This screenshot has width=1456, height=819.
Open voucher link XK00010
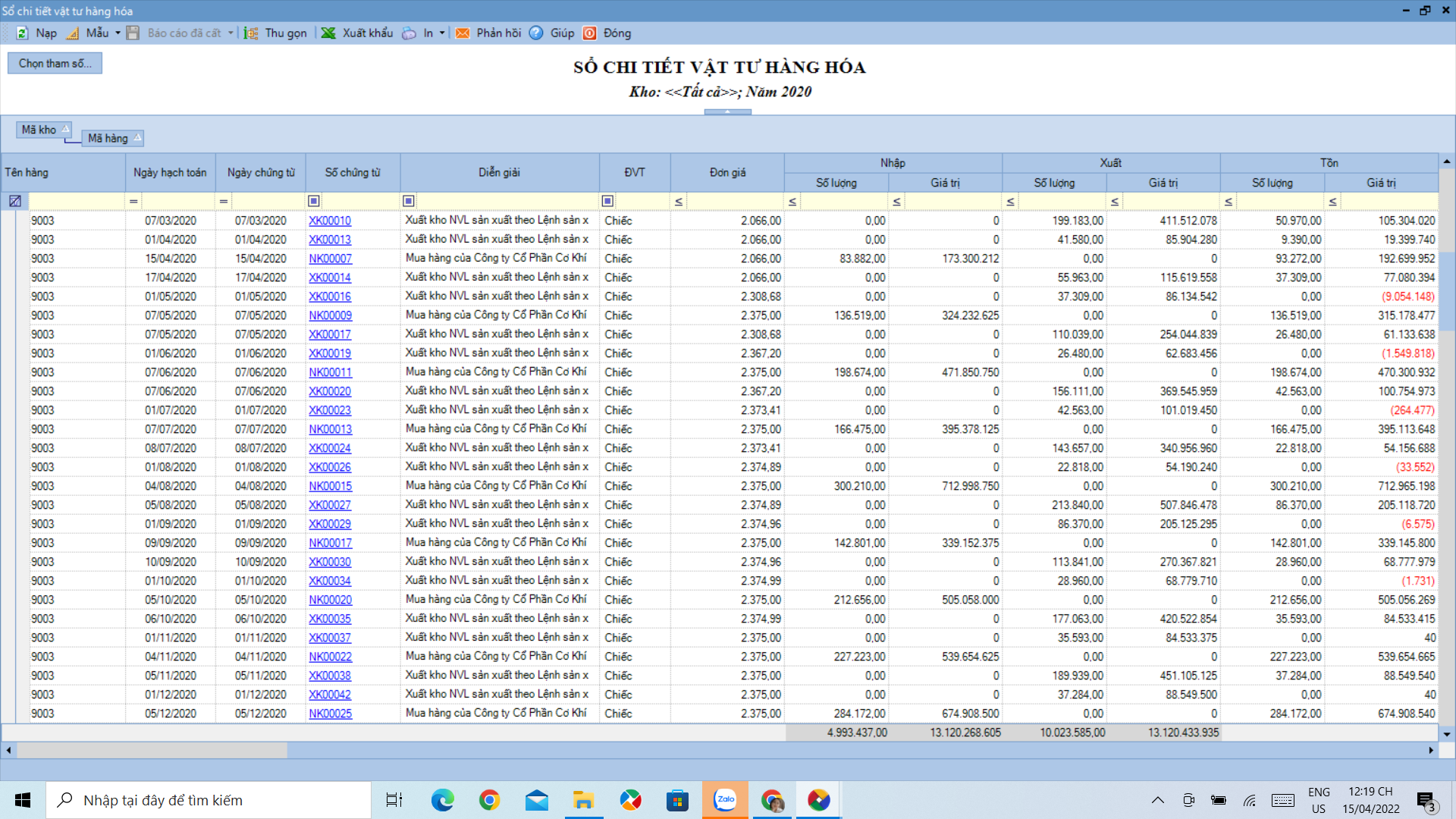point(330,221)
